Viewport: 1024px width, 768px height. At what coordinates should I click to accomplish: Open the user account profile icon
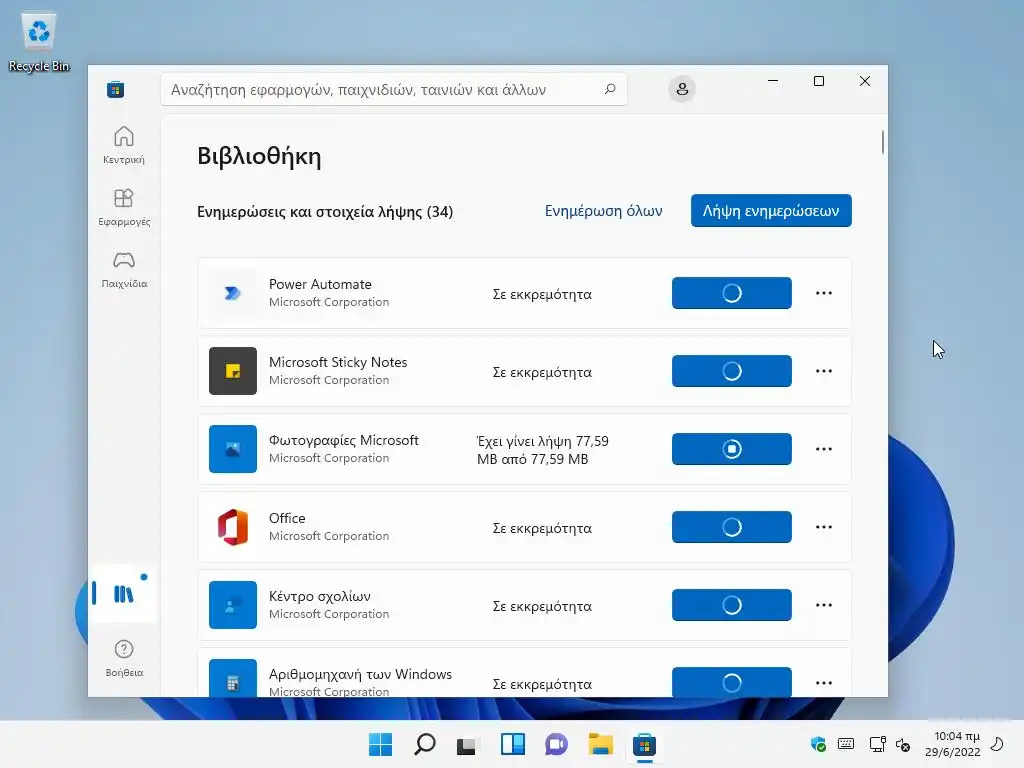[x=682, y=89]
